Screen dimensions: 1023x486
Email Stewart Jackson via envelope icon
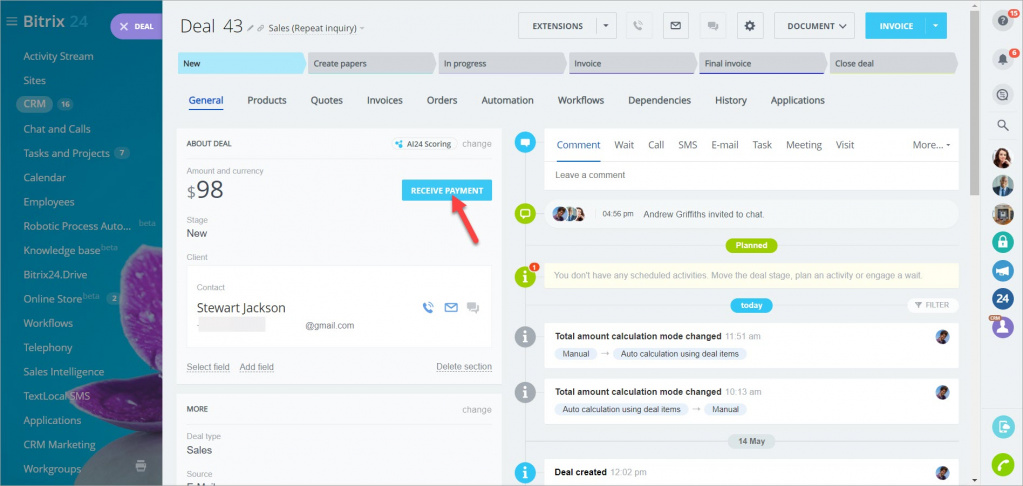pos(451,307)
